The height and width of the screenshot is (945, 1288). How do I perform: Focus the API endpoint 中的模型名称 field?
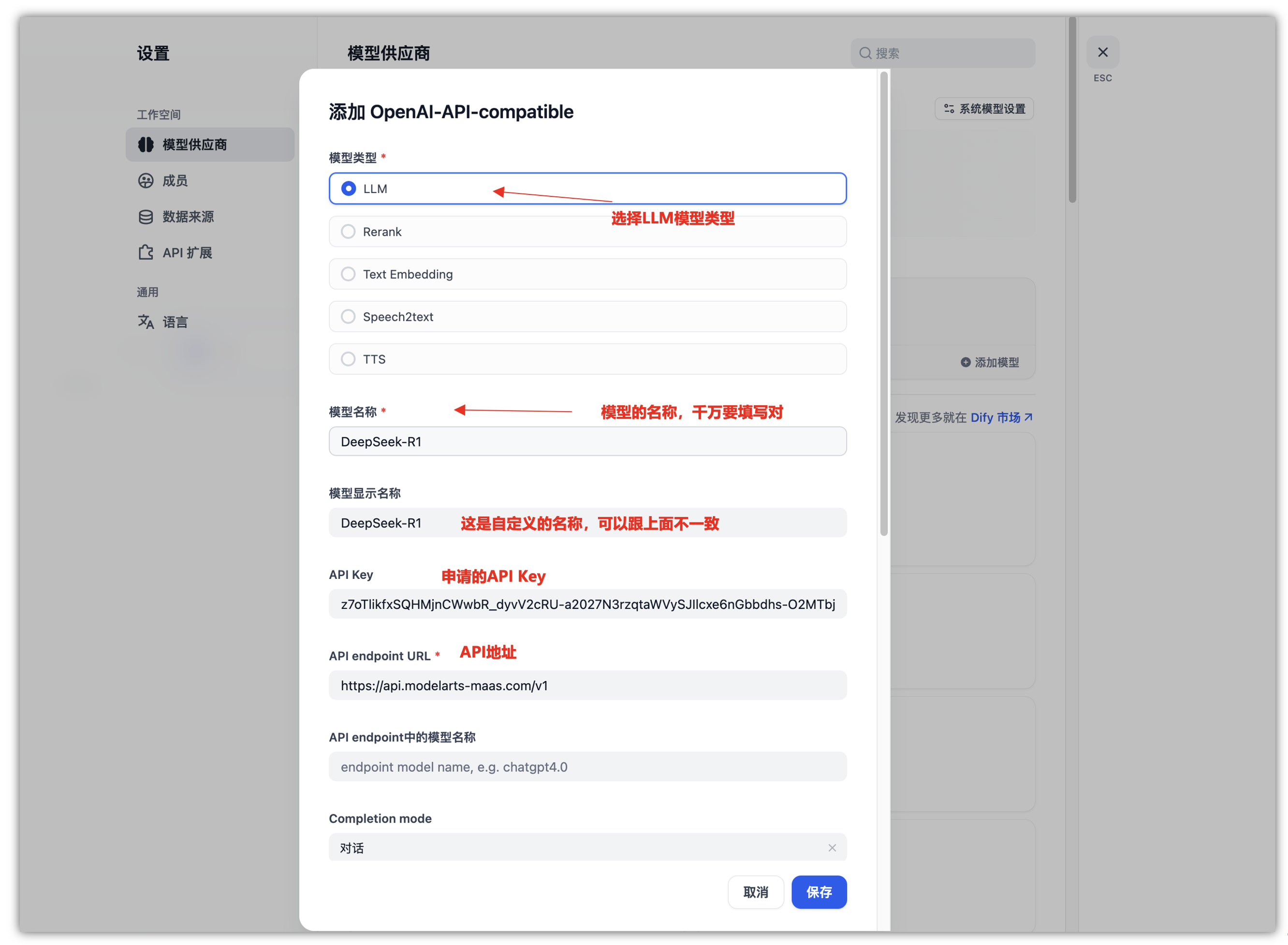587,767
